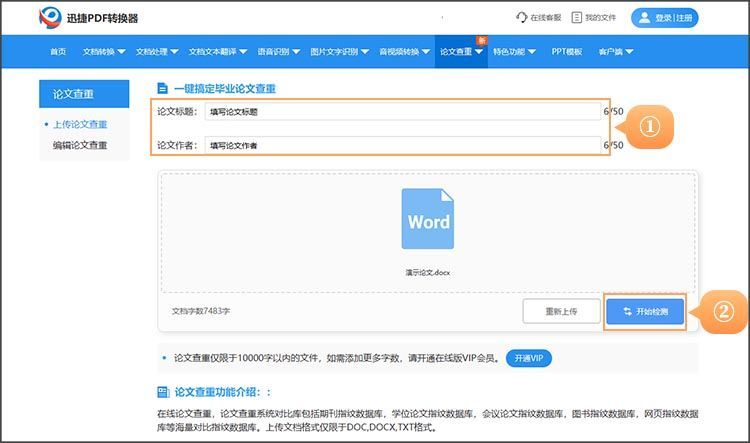Click the 我的文件 document icon
Viewport: 750px width, 443px height.
[577, 18]
